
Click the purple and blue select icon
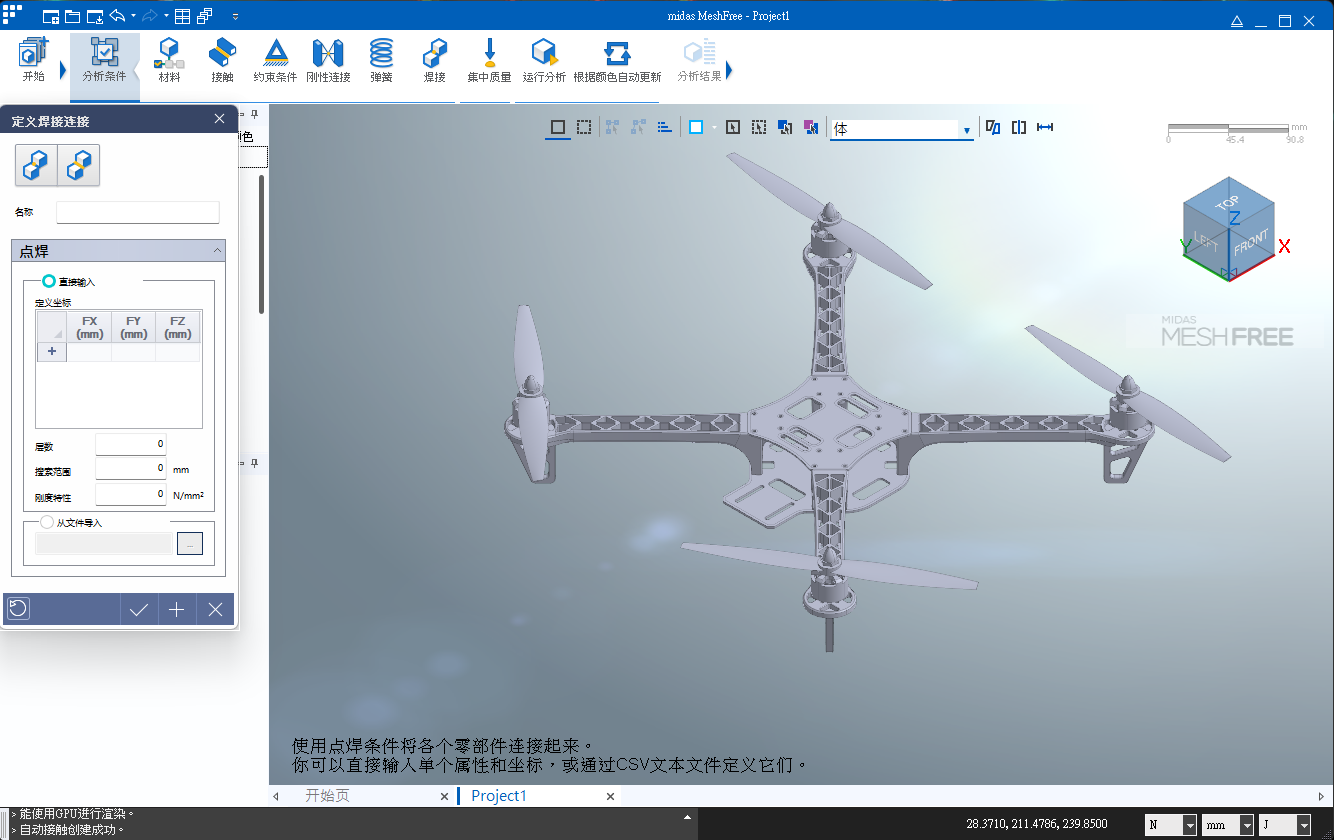pos(811,127)
